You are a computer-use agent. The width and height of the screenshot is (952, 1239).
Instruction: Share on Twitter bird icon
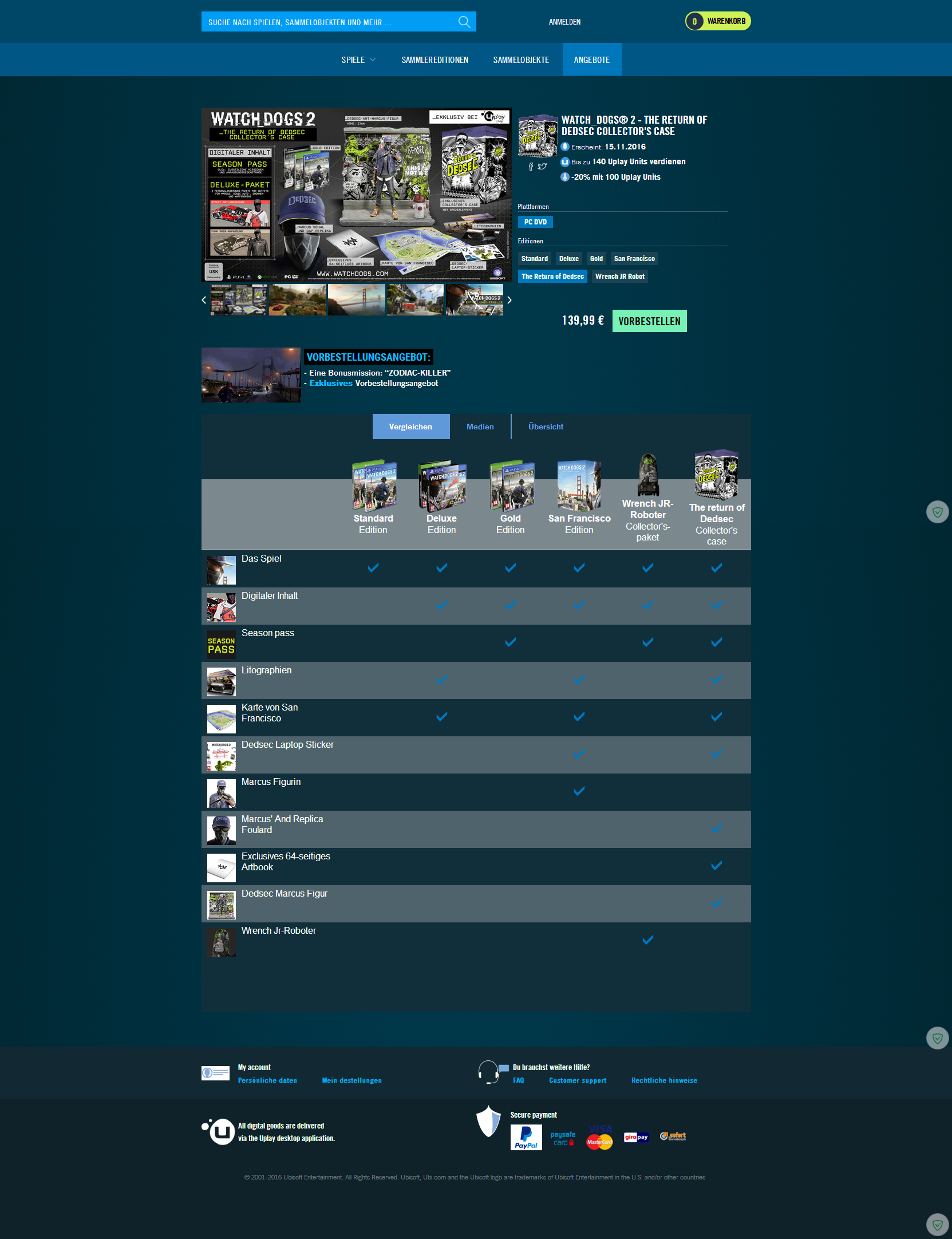[x=542, y=167]
